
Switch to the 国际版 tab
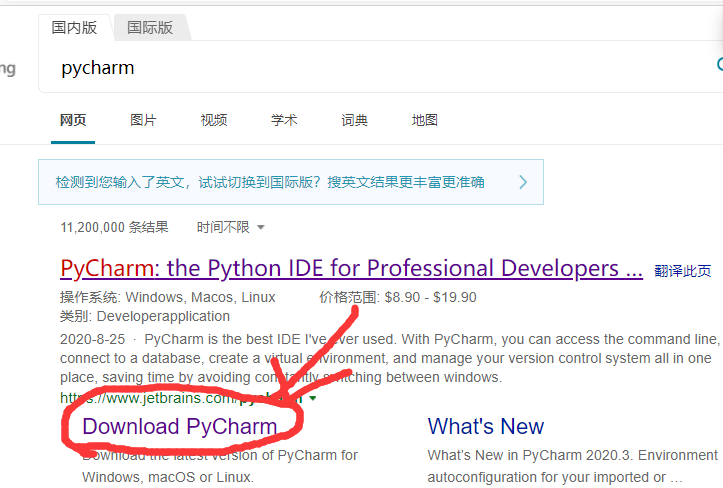tap(150, 28)
